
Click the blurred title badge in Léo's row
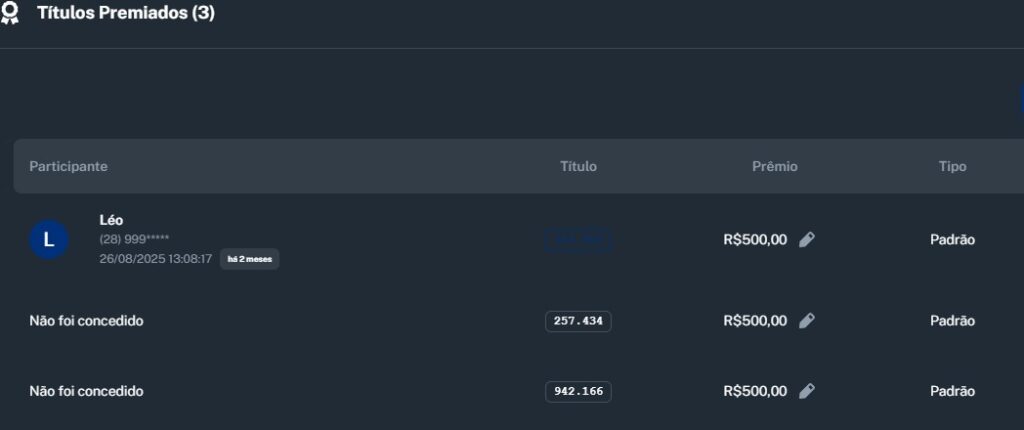point(578,239)
